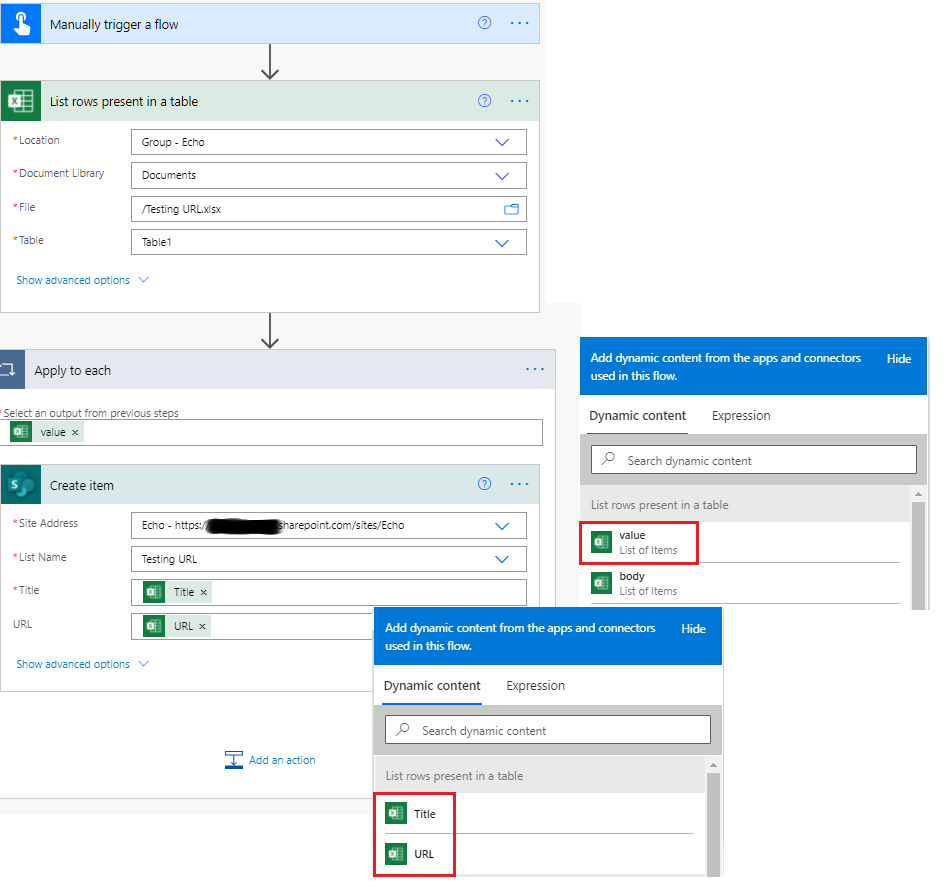Expand the Location dropdown
The width and height of the screenshot is (946, 889).
coord(502,142)
